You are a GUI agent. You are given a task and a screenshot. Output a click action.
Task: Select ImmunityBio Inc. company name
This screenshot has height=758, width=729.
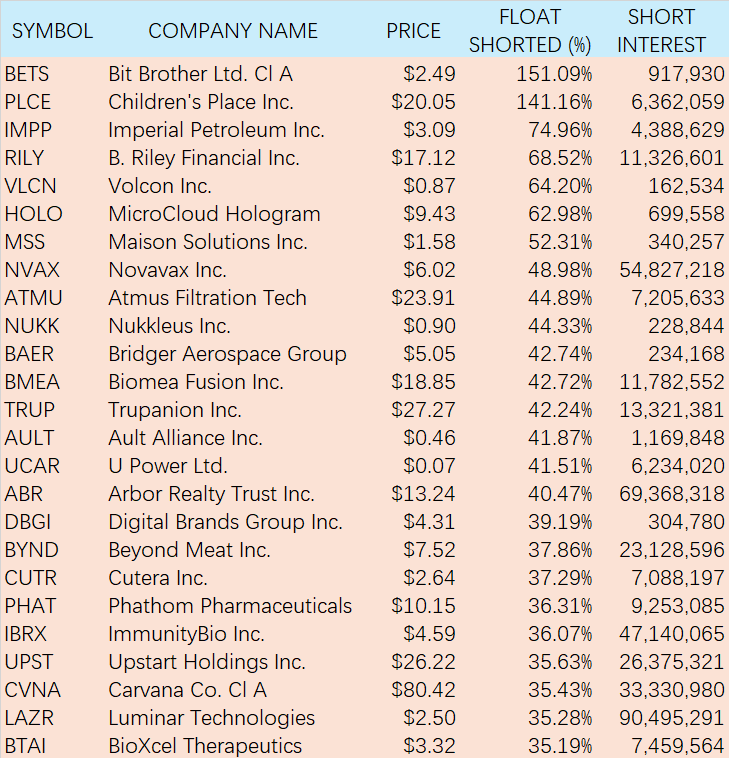(186, 634)
